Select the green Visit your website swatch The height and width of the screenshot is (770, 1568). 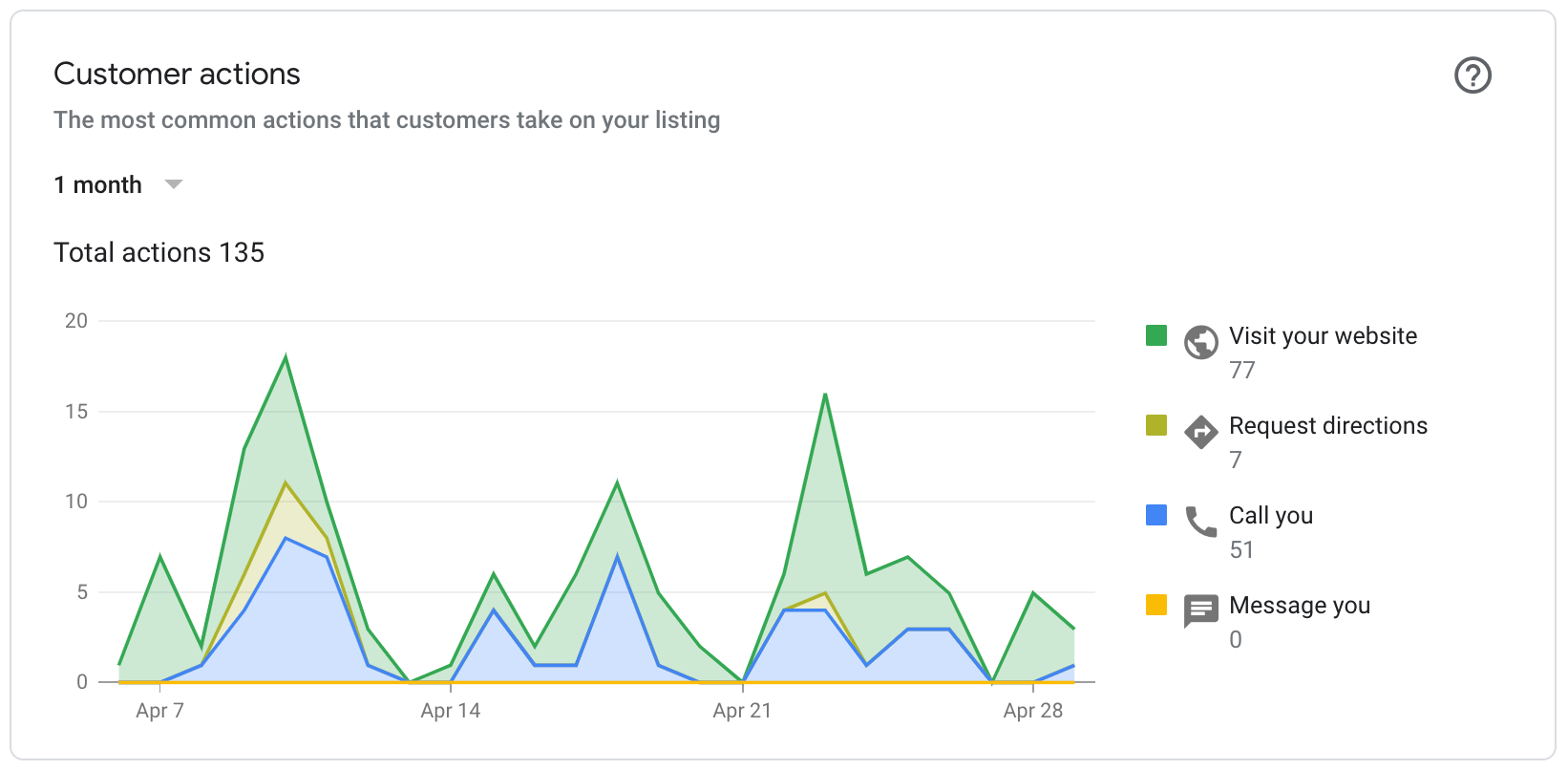1156,335
